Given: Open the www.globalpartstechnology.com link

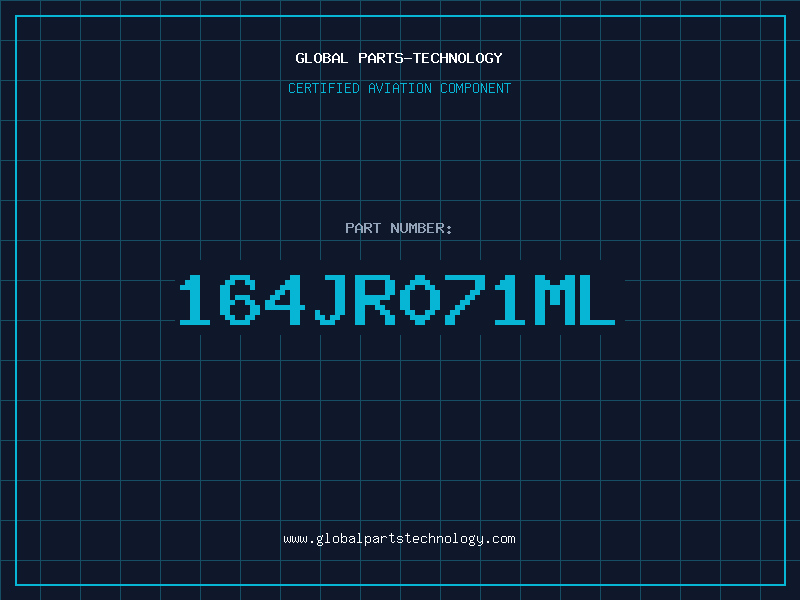Looking at the screenshot, I should click(399, 539).
